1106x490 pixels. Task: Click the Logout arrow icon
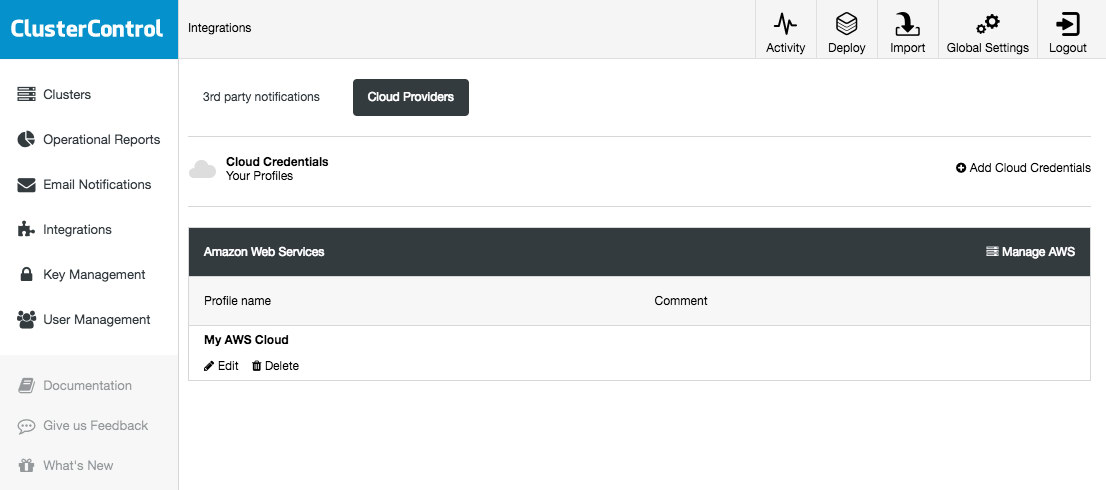1068,24
